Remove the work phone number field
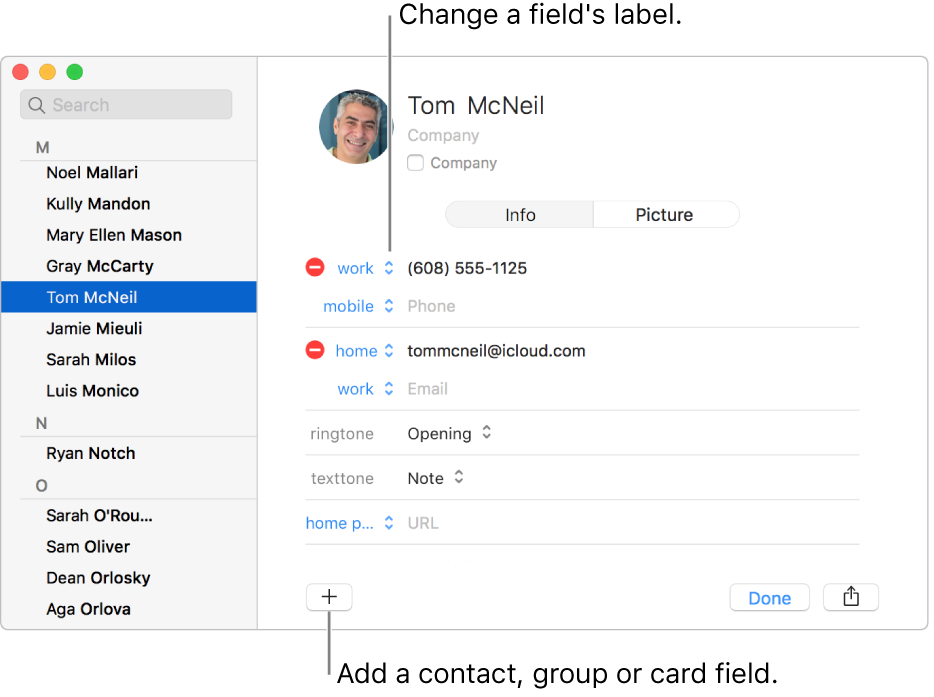 coord(315,267)
